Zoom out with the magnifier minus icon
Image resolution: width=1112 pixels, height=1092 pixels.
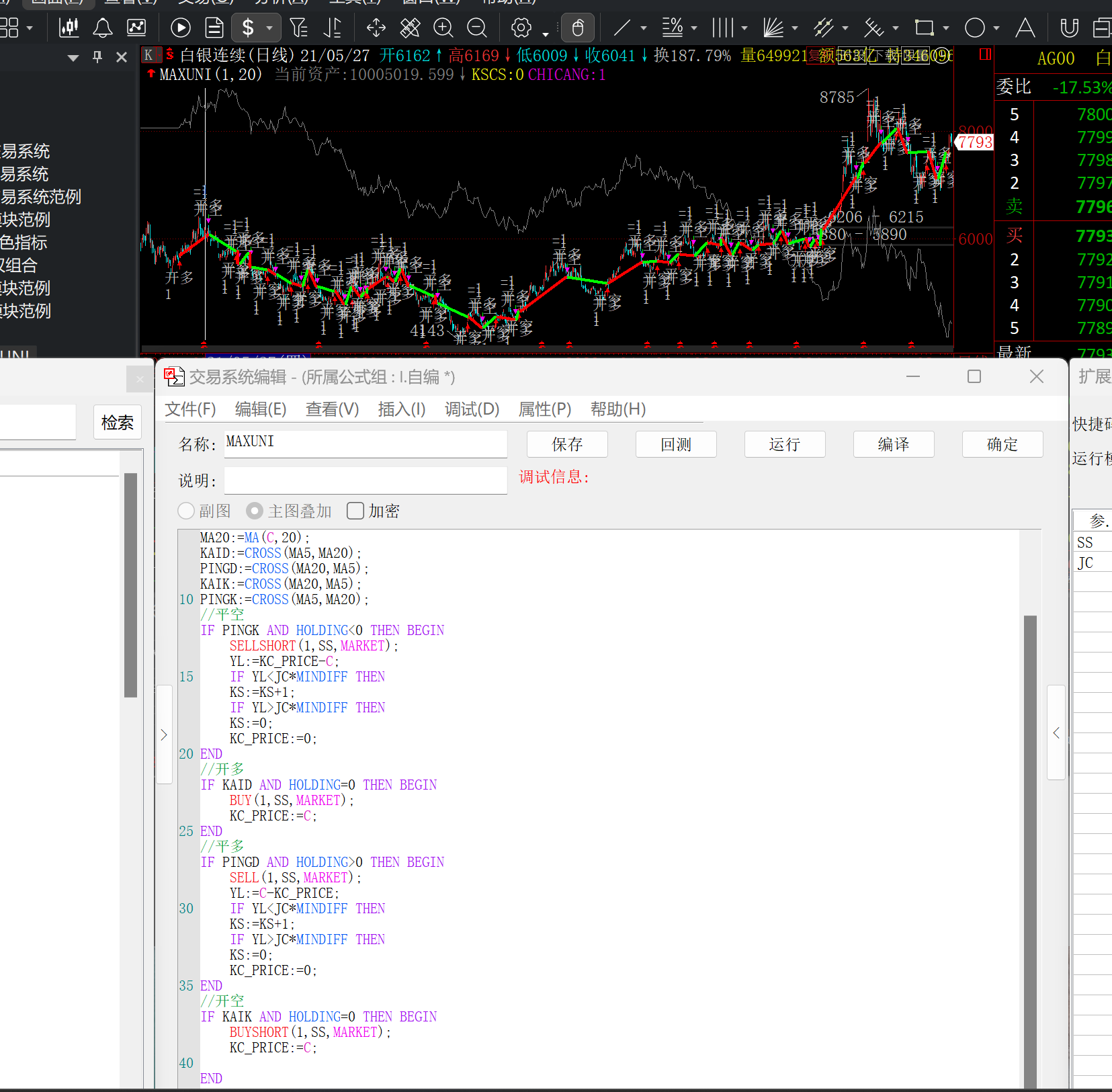click(x=477, y=28)
